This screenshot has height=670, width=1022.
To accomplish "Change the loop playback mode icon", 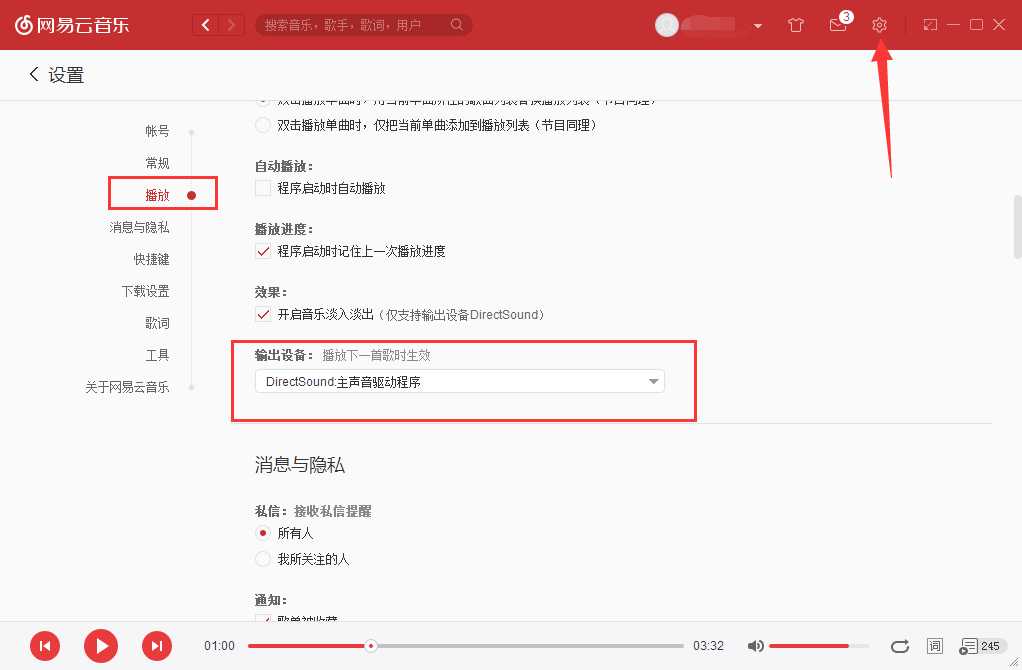I will (x=899, y=646).
